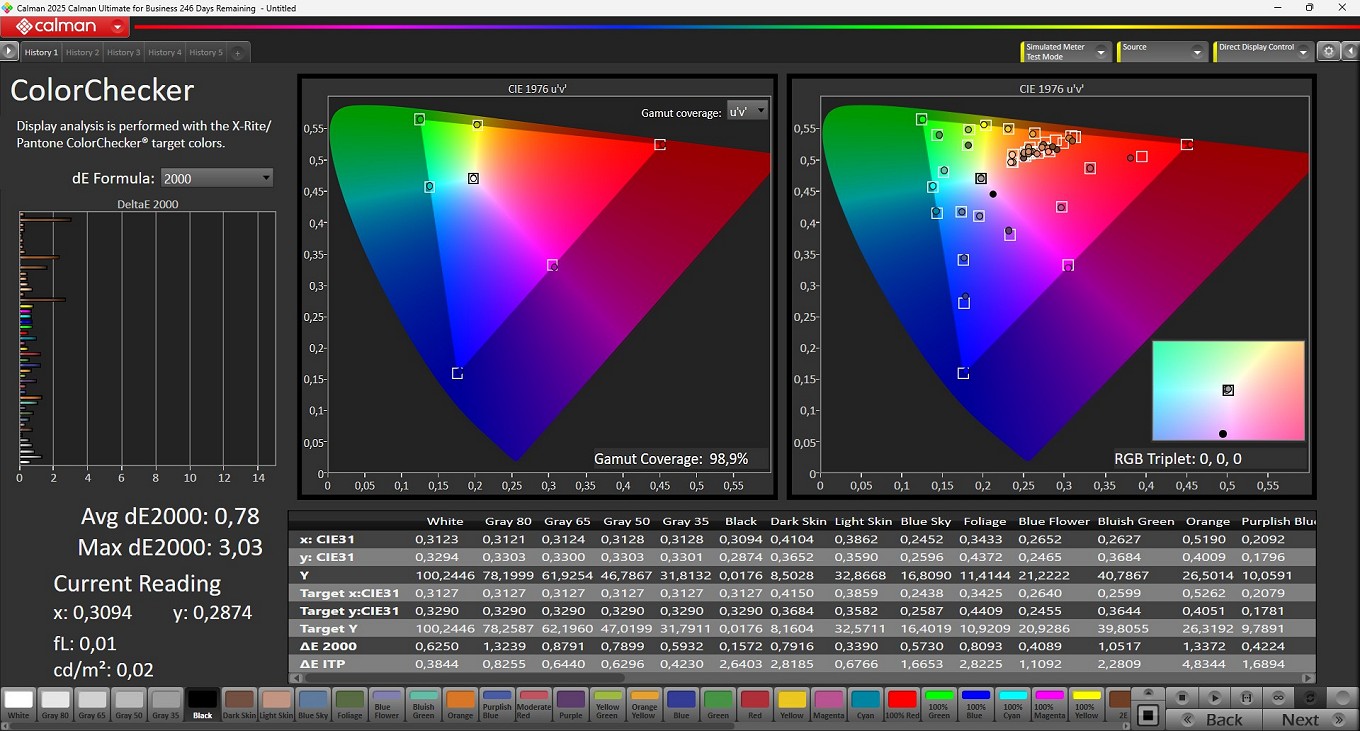Viewport: 1360px width, 731px height.
Task: Switch to the History 4 tab
Action: [164, 52]
